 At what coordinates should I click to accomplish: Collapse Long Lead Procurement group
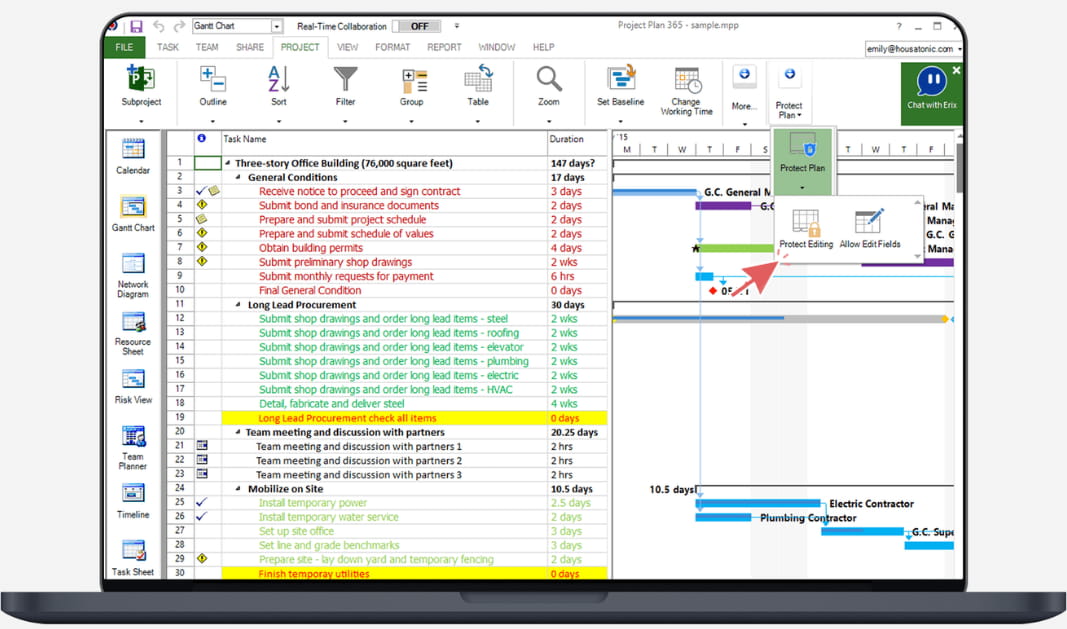pyautogui.click(x=238, y=305)
